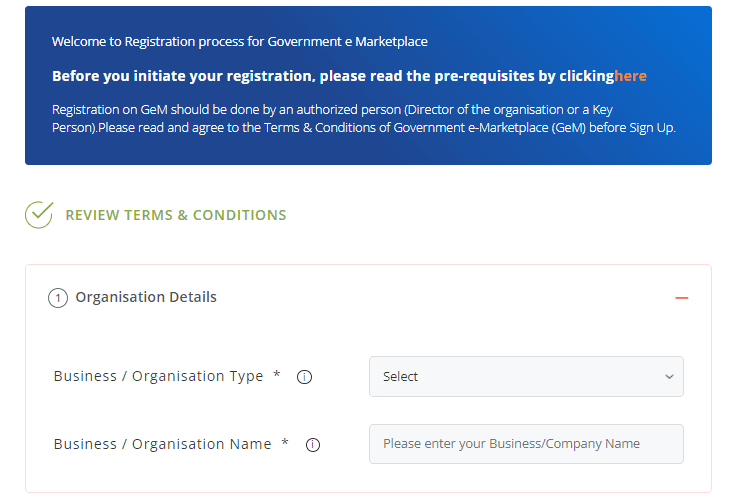Open the Business / Organisation Type Select dropdown

(526, 377)
